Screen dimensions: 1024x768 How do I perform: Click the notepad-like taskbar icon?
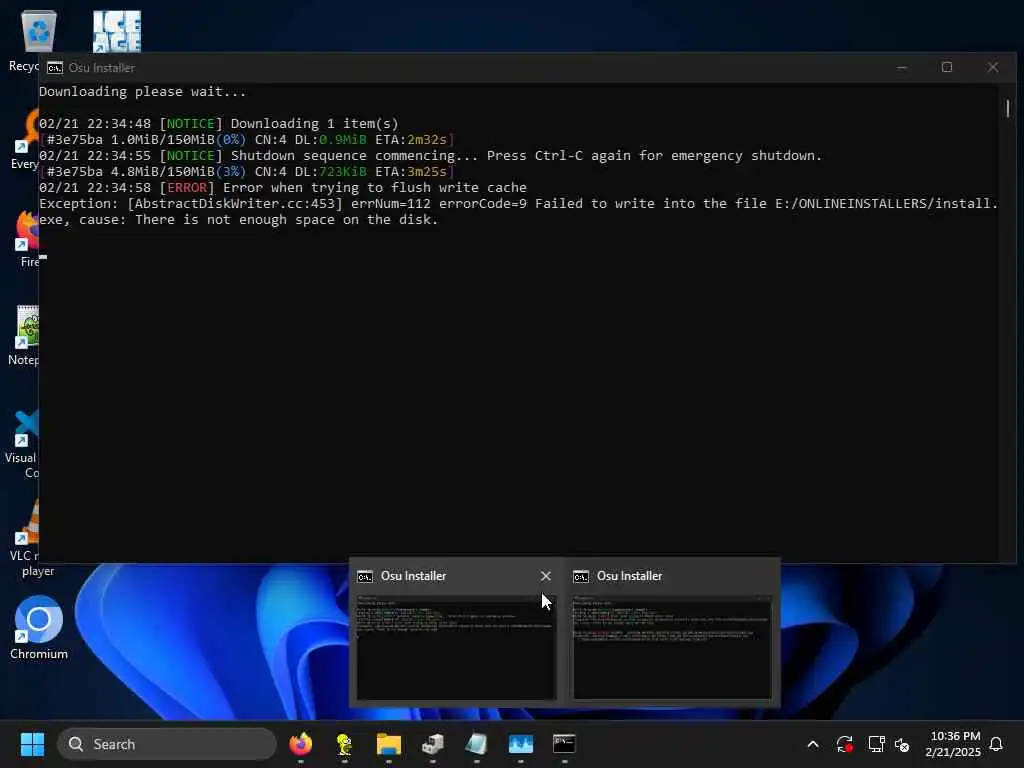[x=476, y=743]
